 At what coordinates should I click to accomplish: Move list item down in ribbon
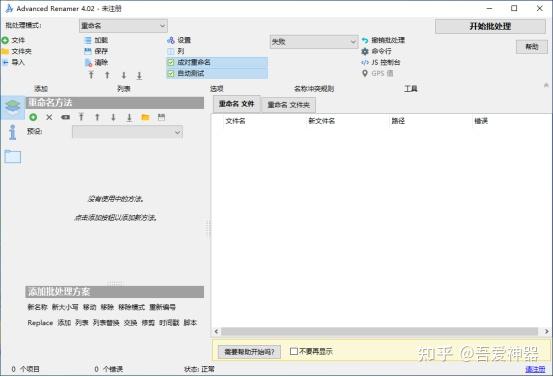click(x=123, y=75)
